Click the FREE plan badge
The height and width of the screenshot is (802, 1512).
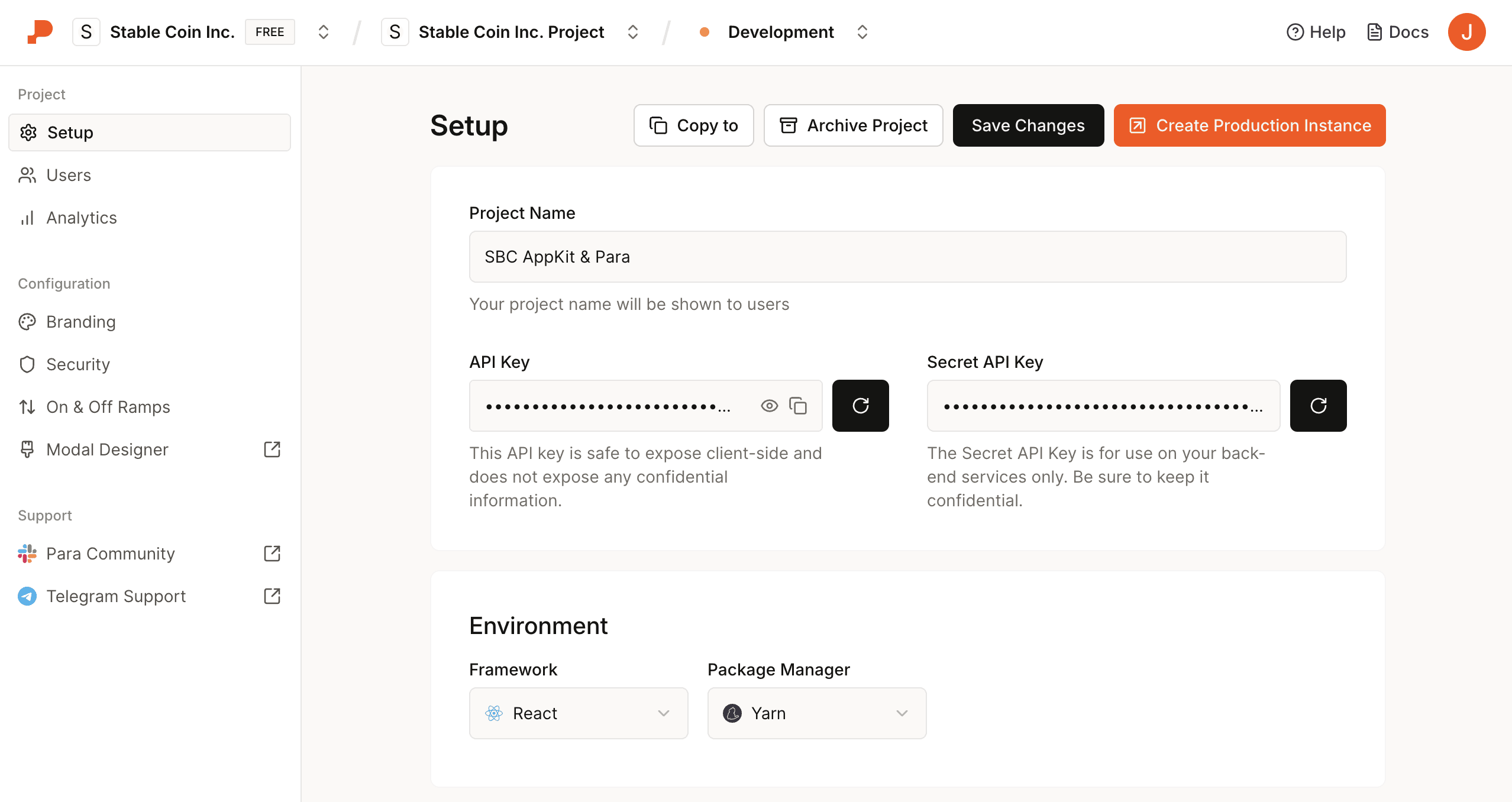(x=270, y=32)
